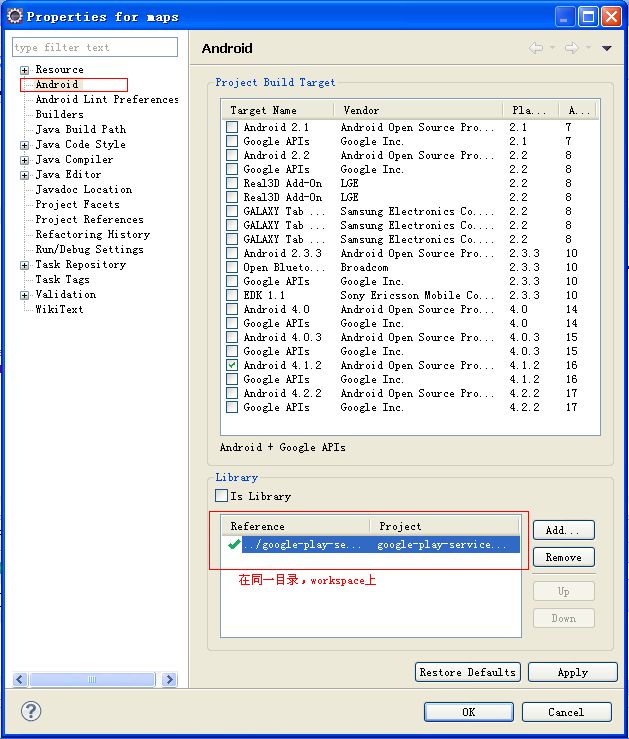Open the Task Tags page
The image size is (629, 739).
[x=62, y=279]
